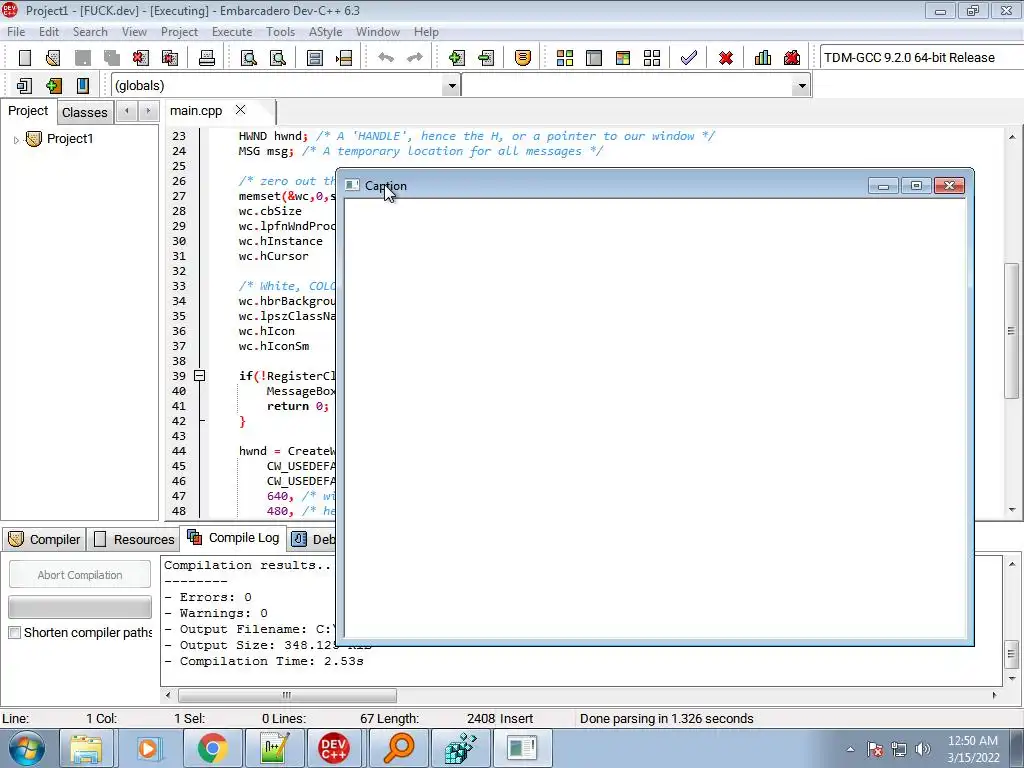The width and height of the screenshot is (1024, 768).
Task: Open the Search menu
Action: (90, 32)
